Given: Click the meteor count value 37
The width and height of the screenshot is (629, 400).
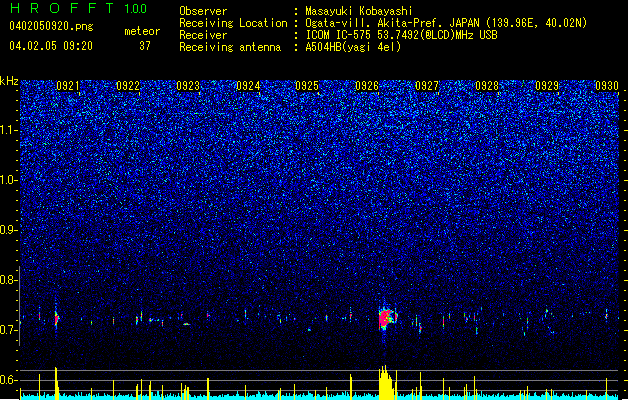Looking at the screenshot, I should point(145,46).
